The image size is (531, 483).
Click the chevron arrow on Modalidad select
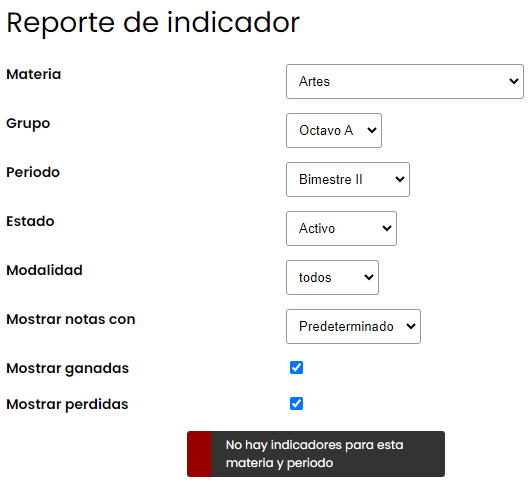[369, 277]
